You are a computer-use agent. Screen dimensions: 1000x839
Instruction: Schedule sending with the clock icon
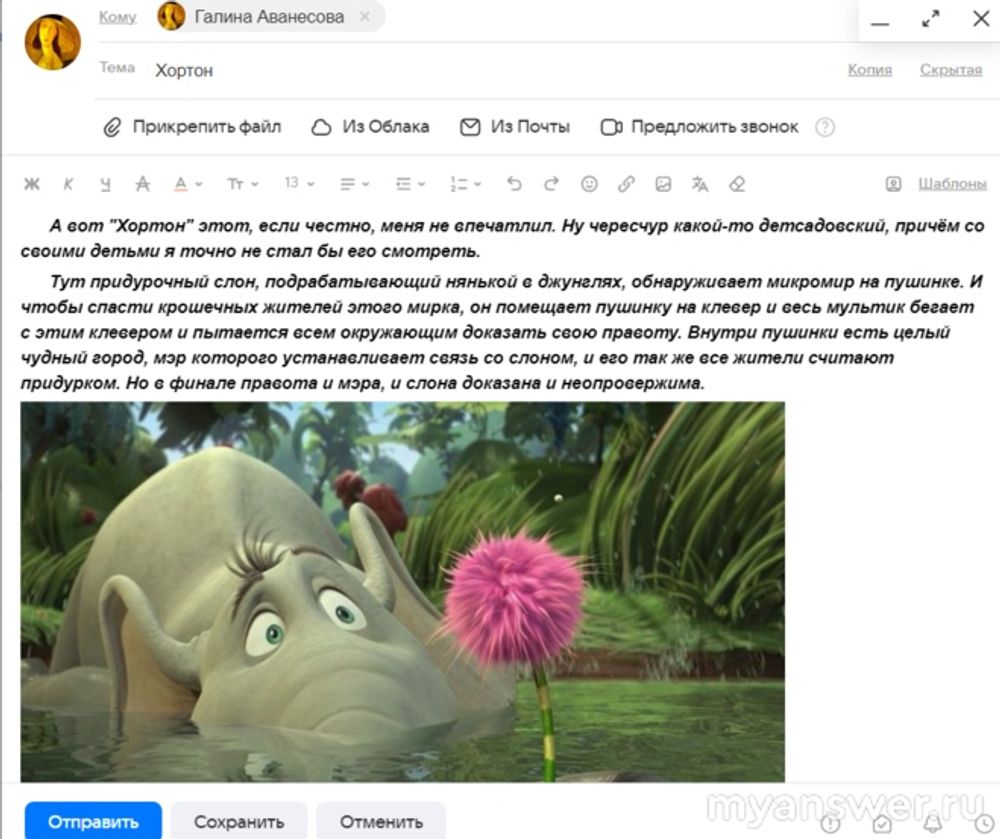click(984, 823)
